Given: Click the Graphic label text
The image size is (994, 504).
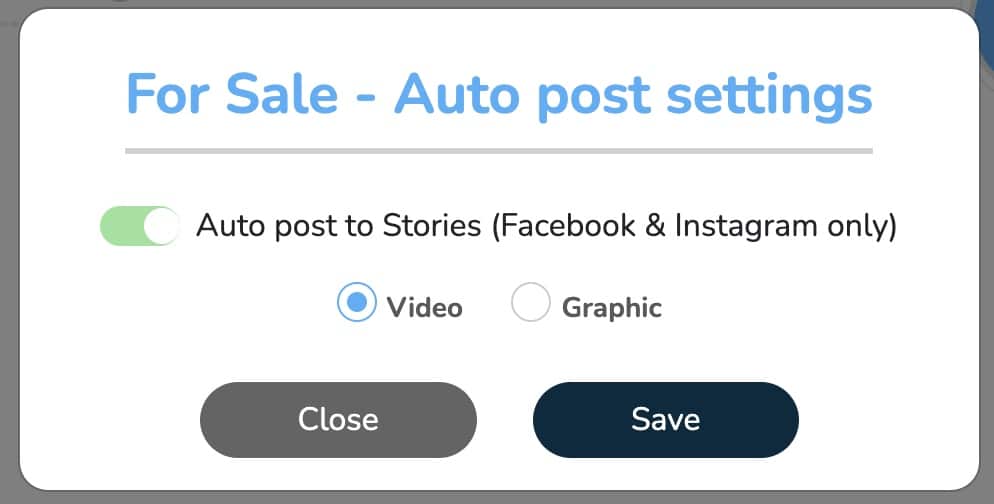Looking at the screenshot, I should point(612,309).
